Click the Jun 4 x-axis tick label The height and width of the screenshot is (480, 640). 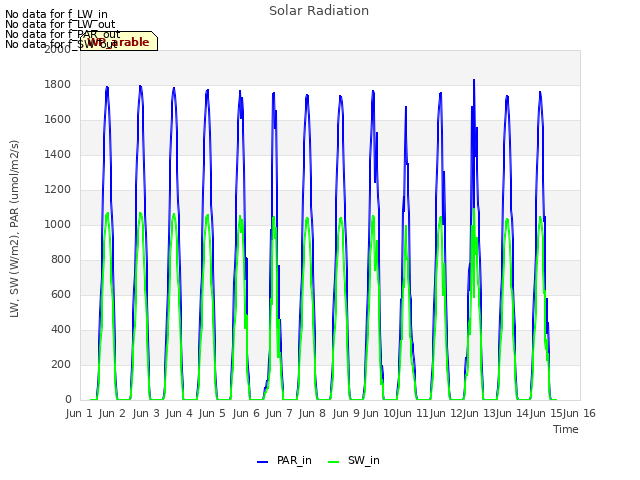pos(179,413)
